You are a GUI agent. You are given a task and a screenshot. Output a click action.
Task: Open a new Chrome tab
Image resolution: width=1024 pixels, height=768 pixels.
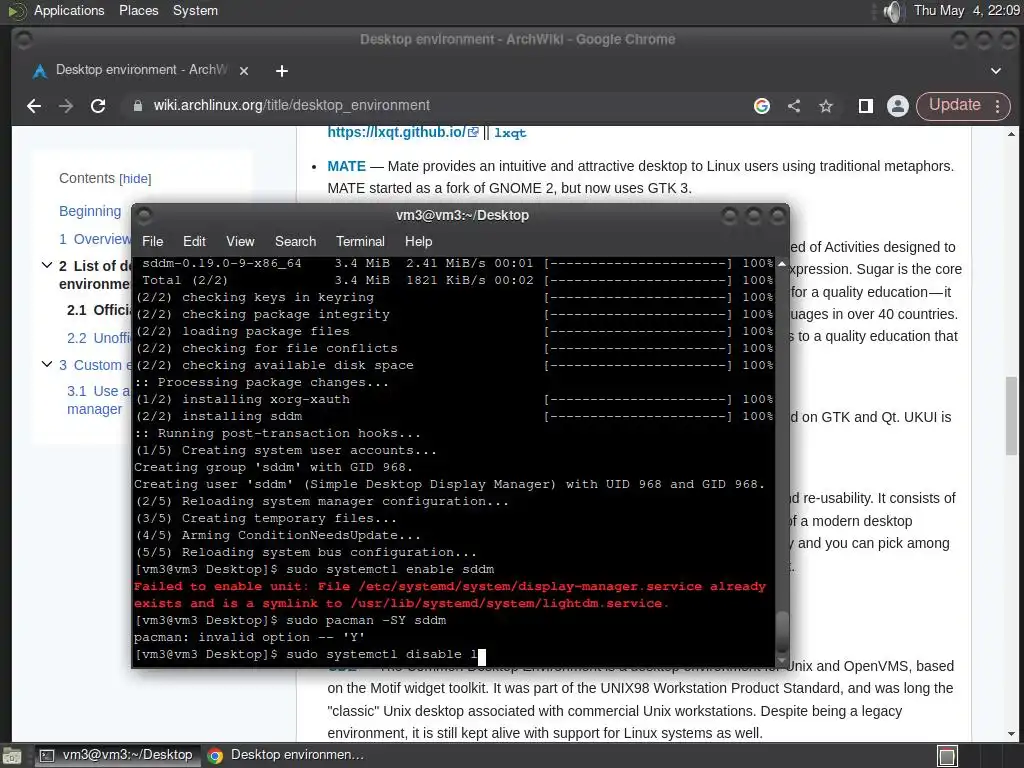pyautogui.click(x=281, y=71)
